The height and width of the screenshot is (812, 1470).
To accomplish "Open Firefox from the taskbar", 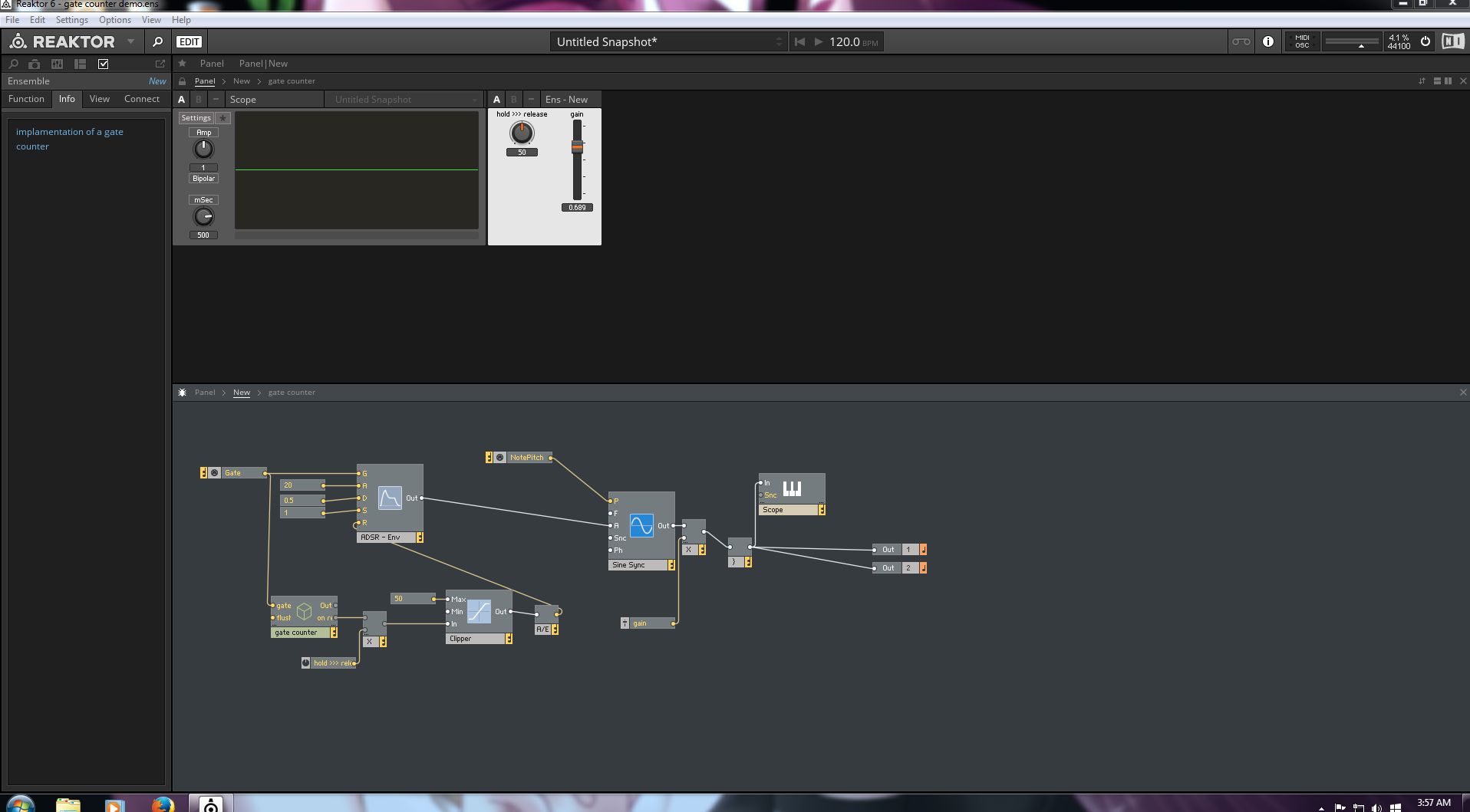I will click(x=163, y=804).
